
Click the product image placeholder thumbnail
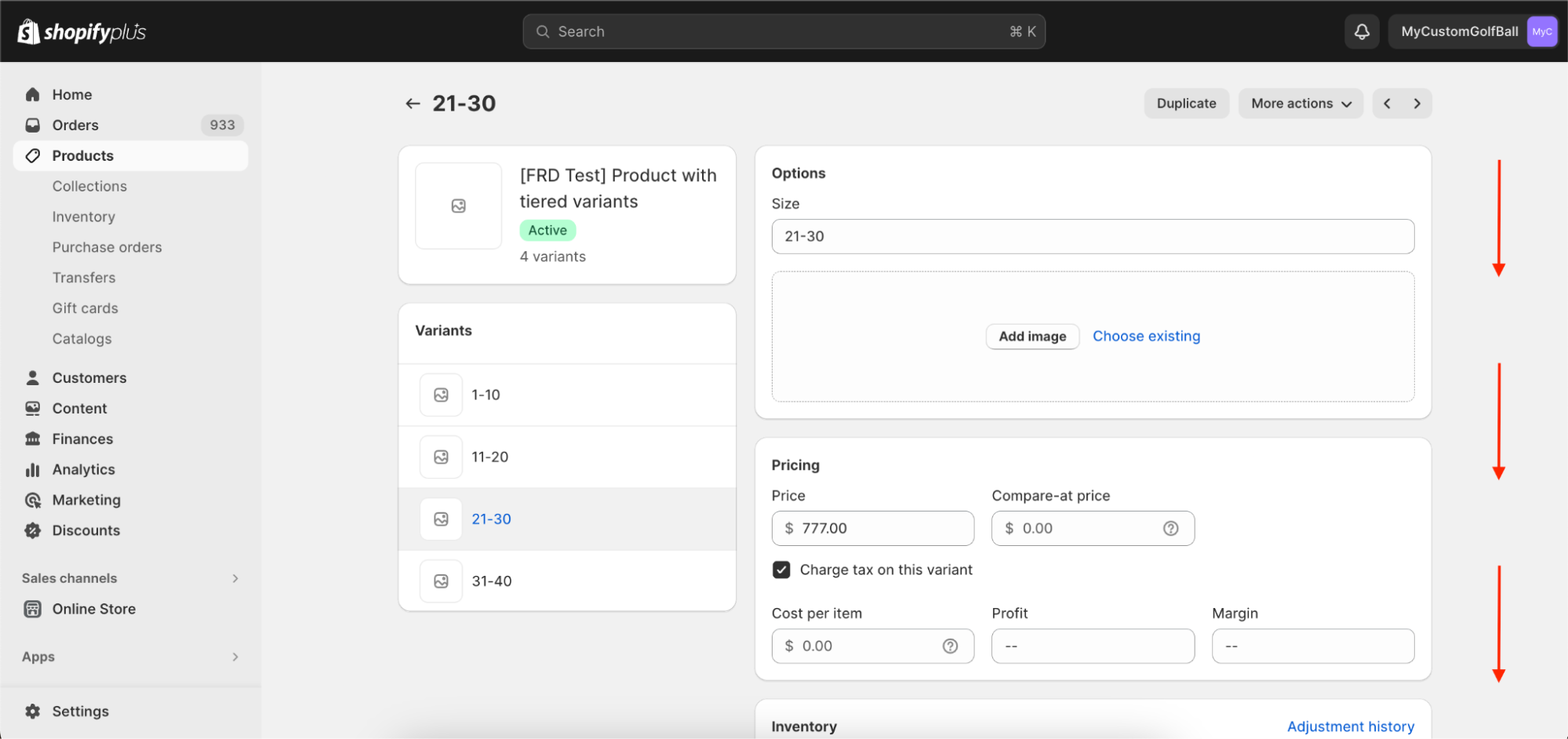coord(459,206)
